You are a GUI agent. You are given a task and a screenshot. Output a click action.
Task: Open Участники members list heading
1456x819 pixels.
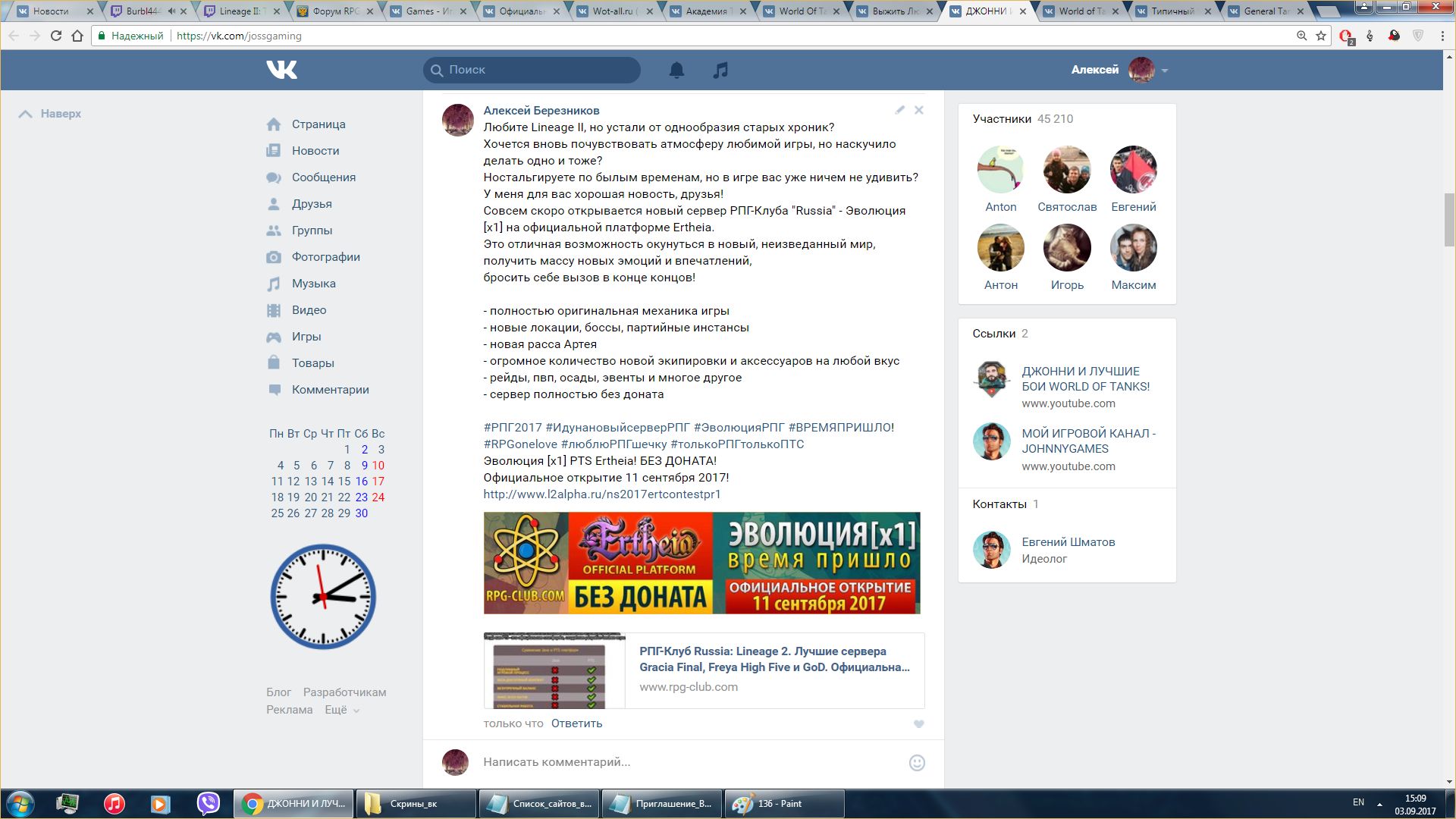pos(1002,119)
